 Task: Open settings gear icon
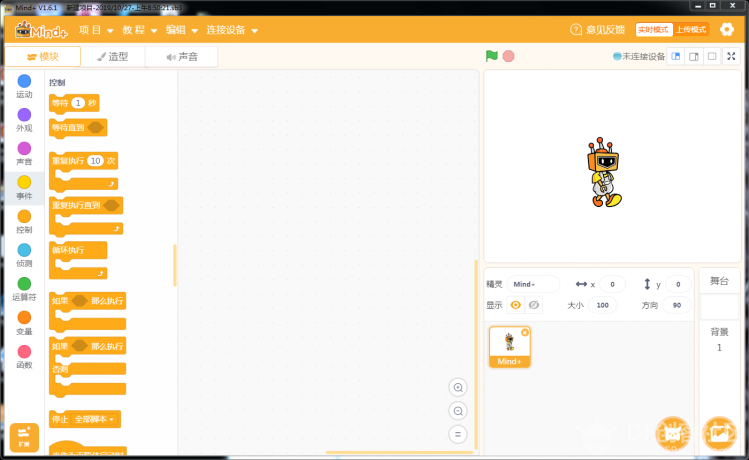(727, 30)
